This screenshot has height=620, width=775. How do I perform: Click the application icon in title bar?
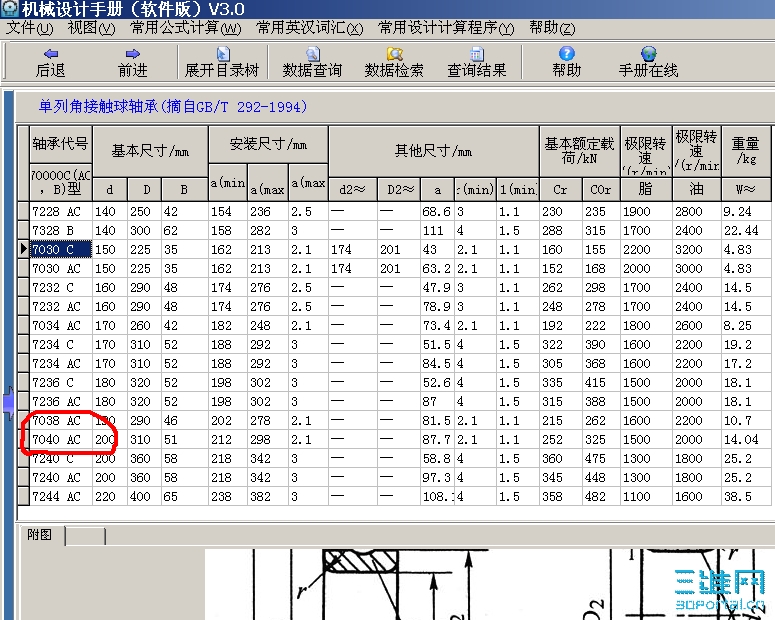(x=10, y=8)
